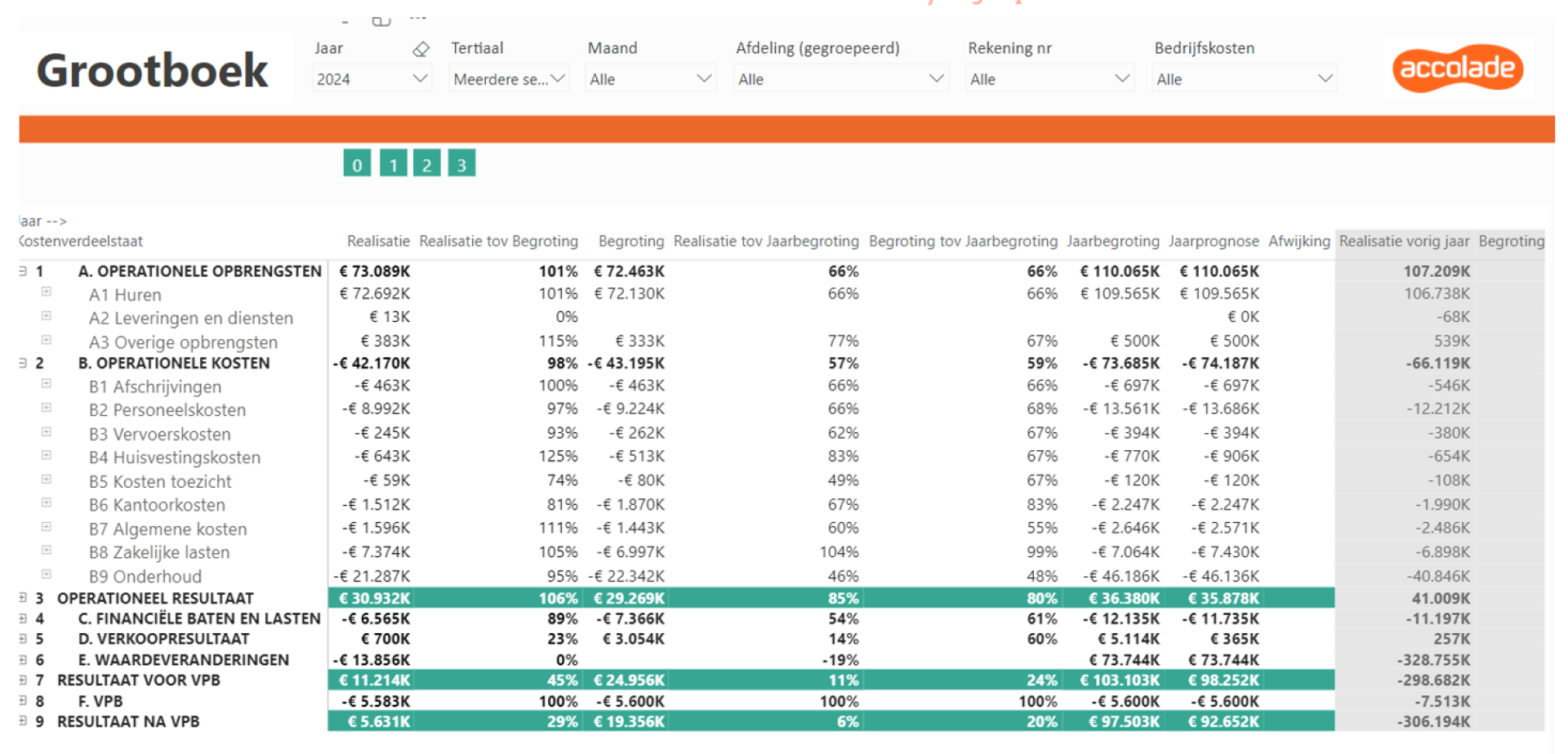
Task: Click the green level 2 button
Action: pos(426,164)
